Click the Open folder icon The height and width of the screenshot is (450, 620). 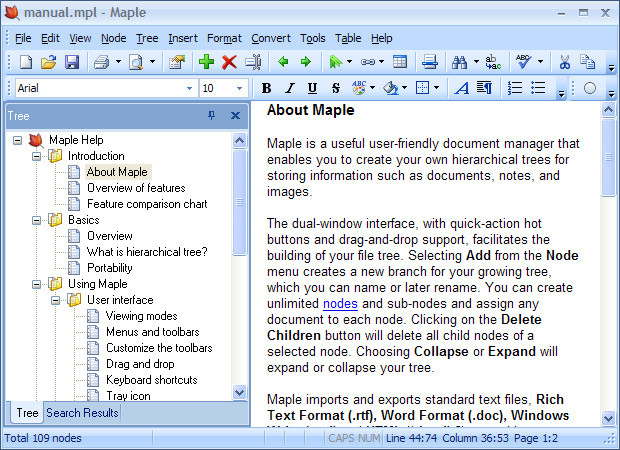point(49,62)
